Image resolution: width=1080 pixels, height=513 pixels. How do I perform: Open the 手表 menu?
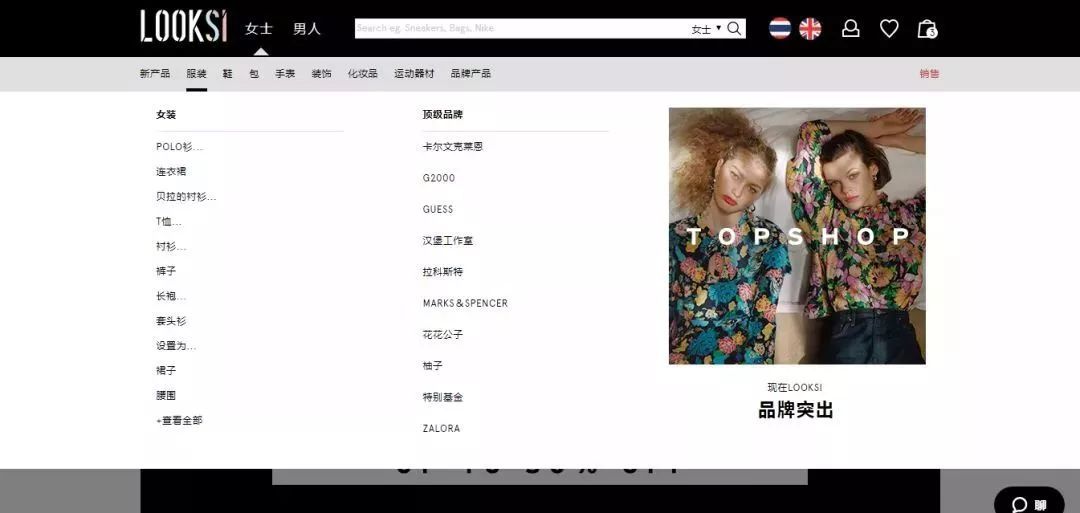[x=285, y=74]
